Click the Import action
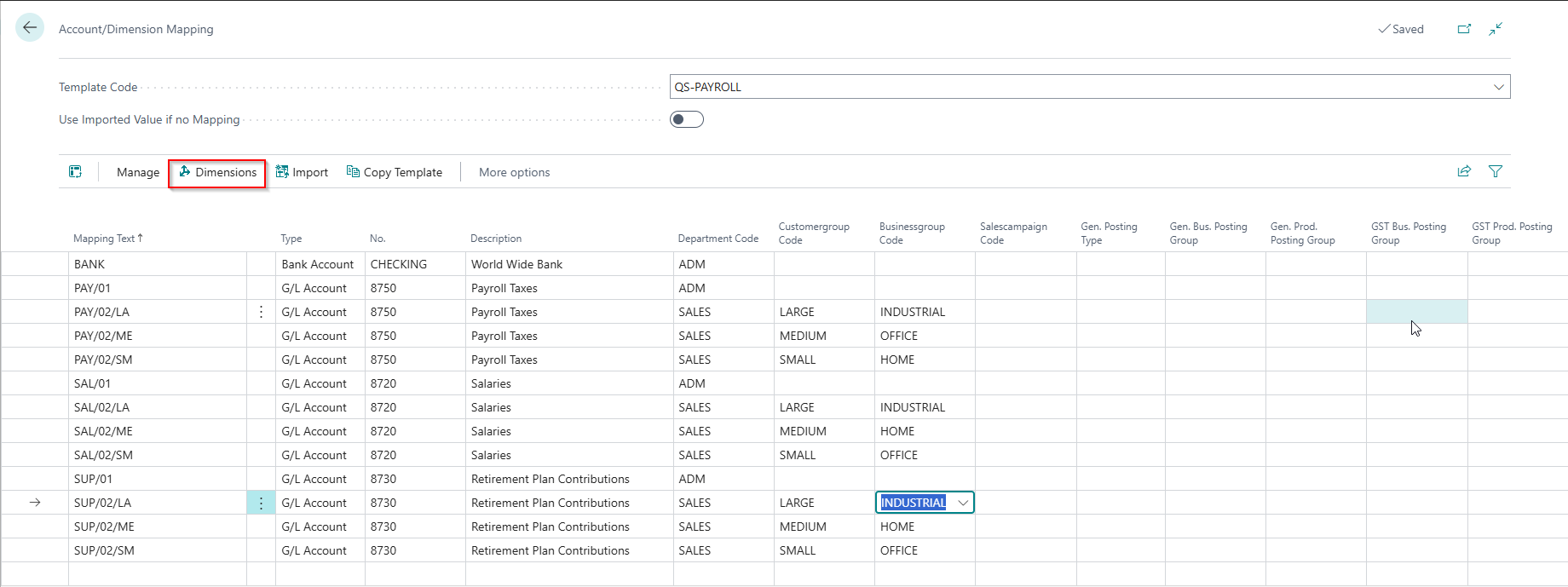1568x587 pixels. click(x=302, y=172)
